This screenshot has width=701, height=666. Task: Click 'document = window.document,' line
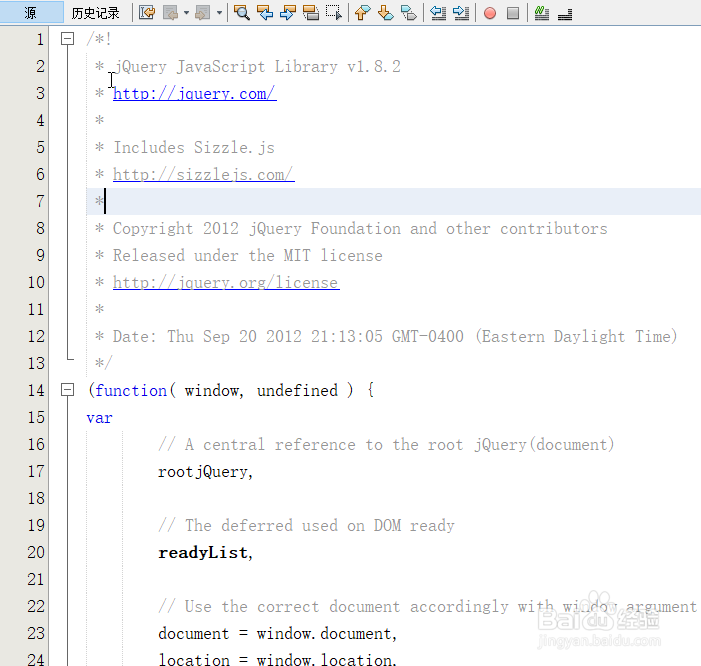(x=277, y=633)
